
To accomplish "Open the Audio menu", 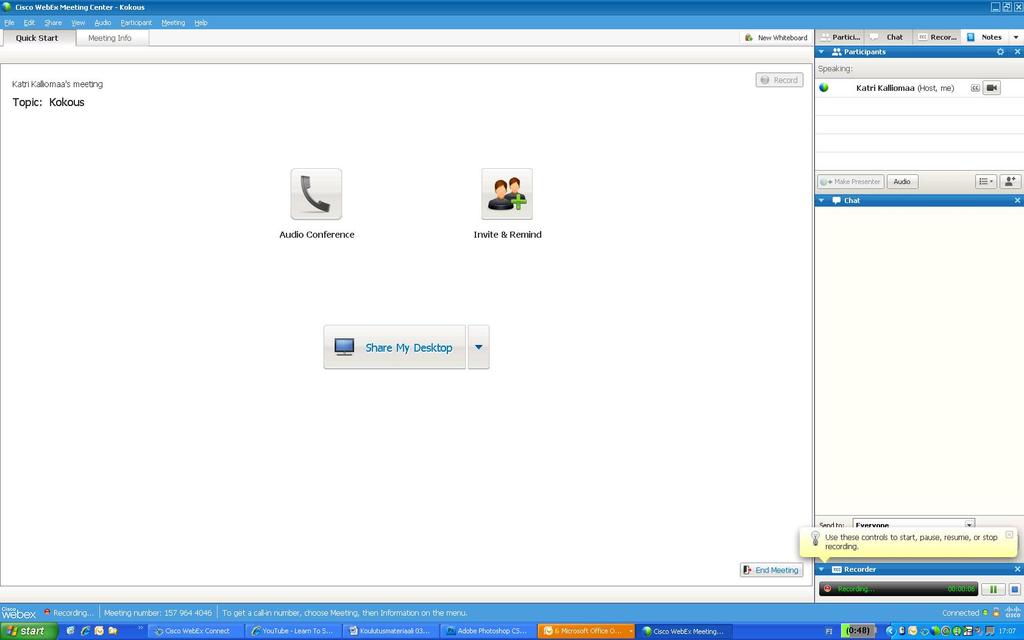I will (x=103, y=23).
